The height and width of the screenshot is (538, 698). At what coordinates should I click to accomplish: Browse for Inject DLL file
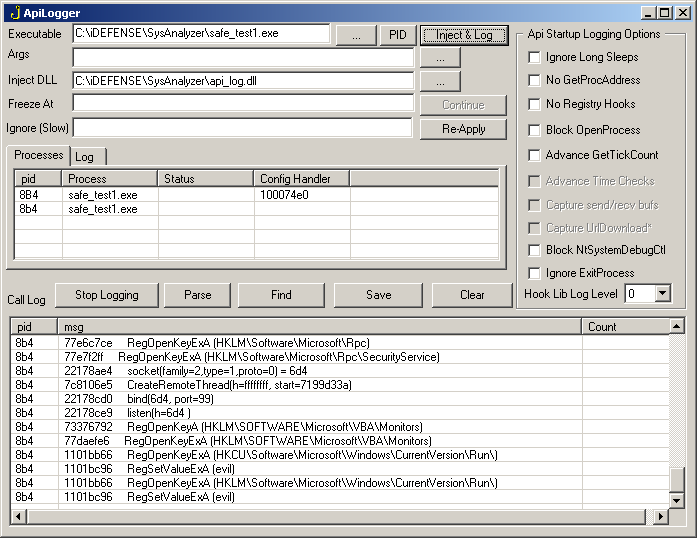[x=440, y=81]
